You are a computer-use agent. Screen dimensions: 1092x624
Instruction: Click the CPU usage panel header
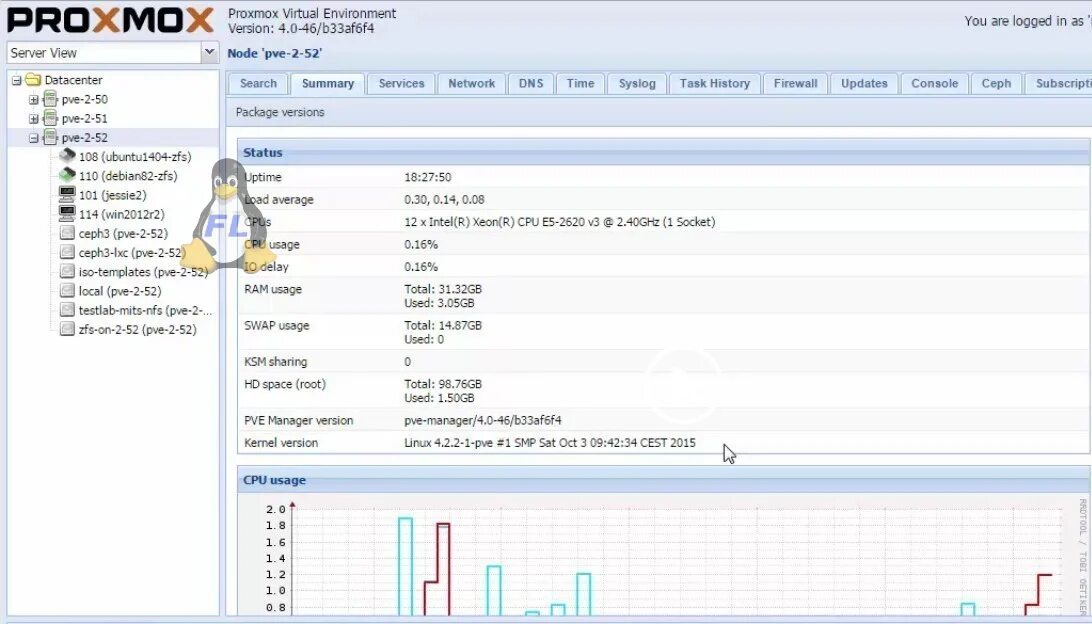pyautogui.click(x=664, y=480)
